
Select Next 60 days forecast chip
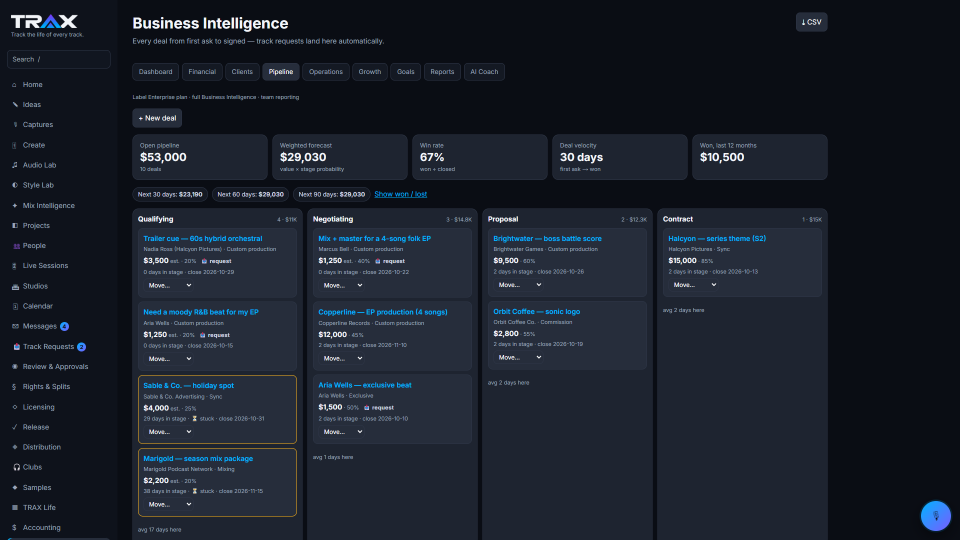click(250, 195)
